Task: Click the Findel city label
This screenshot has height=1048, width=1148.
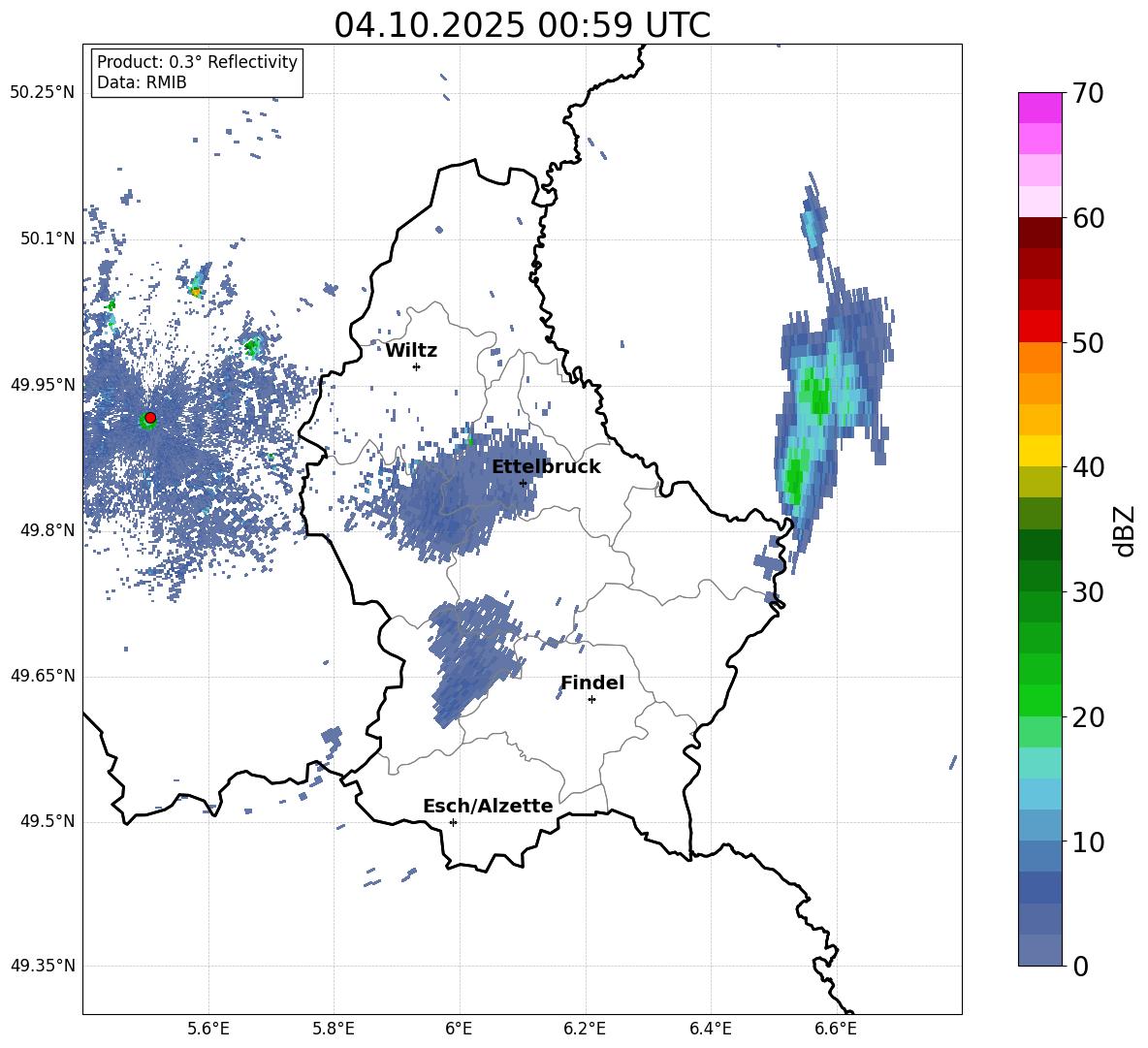Action: [592, 683]
